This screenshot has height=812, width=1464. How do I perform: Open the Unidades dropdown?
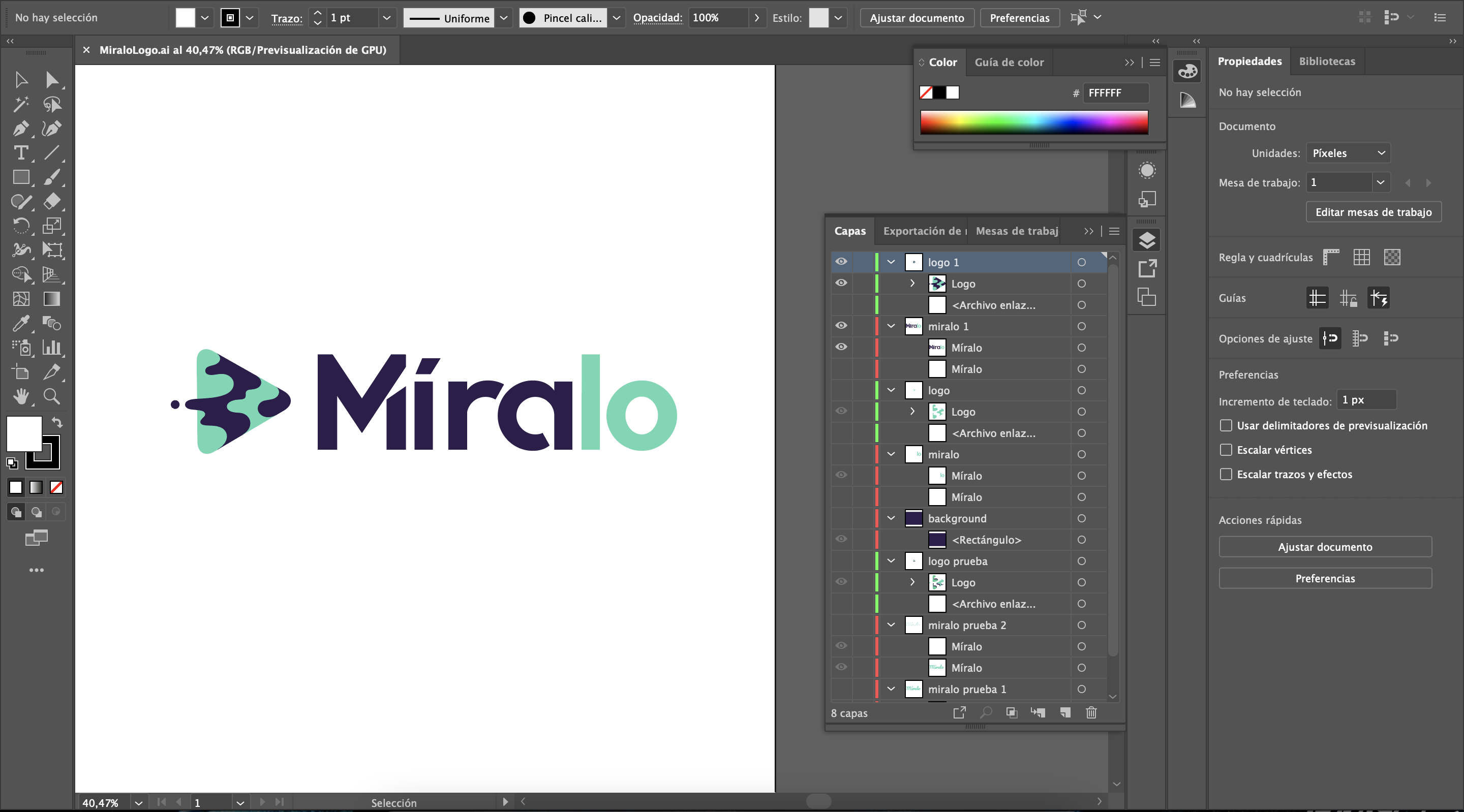pos(1348,153)
